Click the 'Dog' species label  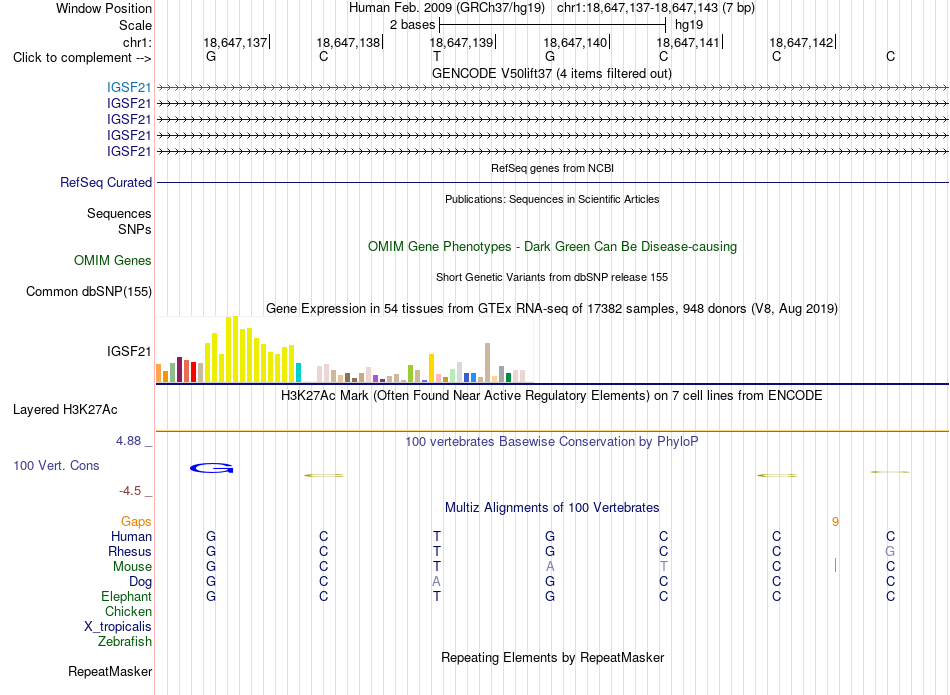pos(140,582)
